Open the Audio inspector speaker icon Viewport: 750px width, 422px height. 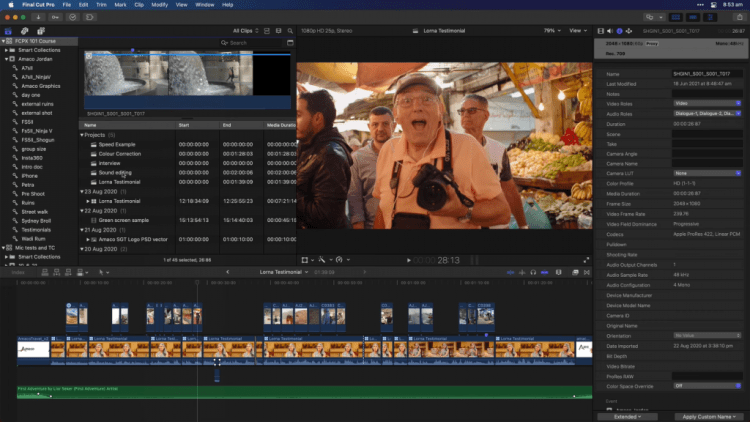609,31
